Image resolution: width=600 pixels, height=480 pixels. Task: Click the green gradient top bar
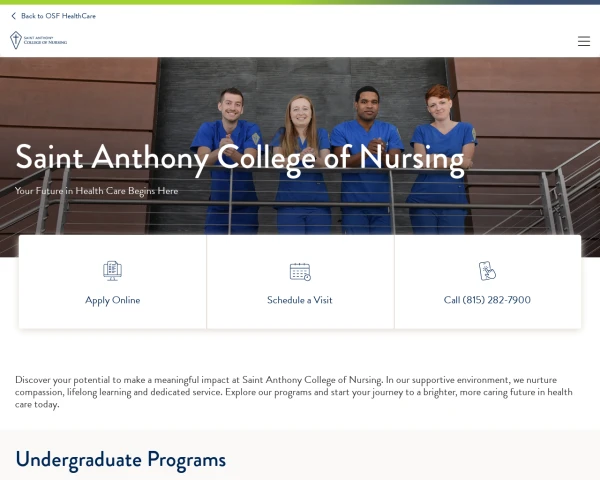click(x=300, y=2)
